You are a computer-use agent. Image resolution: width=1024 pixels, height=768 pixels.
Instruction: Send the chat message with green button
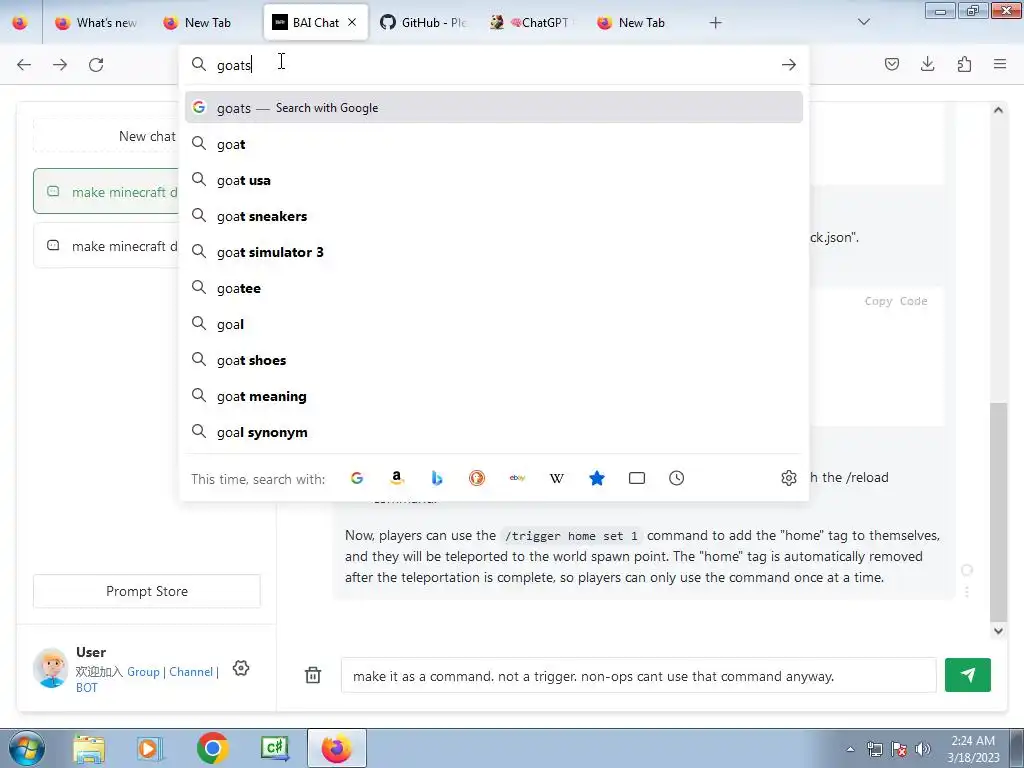968,675
